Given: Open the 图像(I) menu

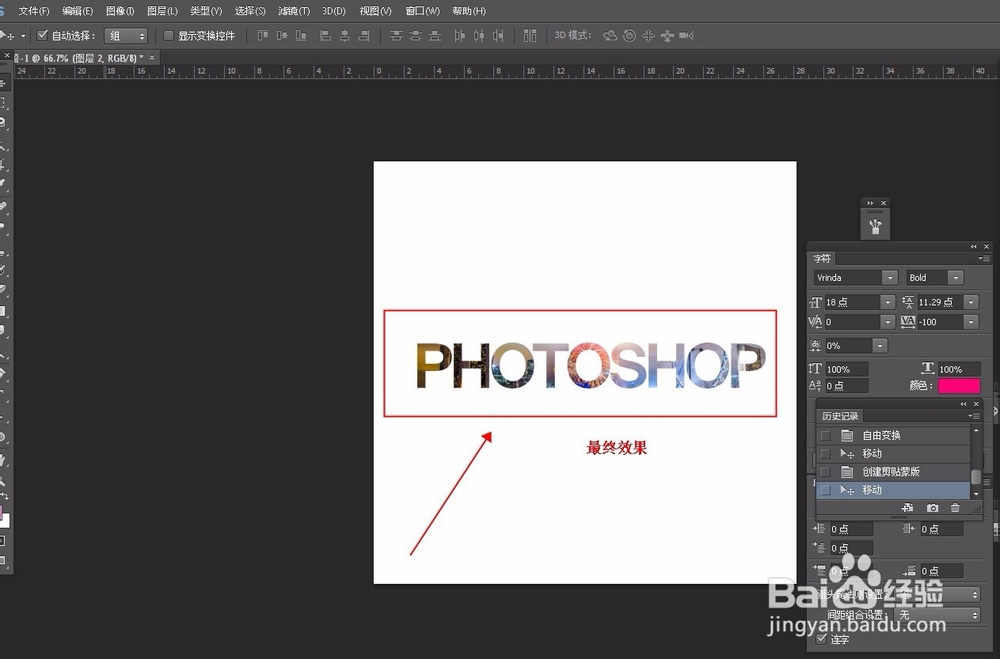Looking at the screenshot, I should [120, 11].
